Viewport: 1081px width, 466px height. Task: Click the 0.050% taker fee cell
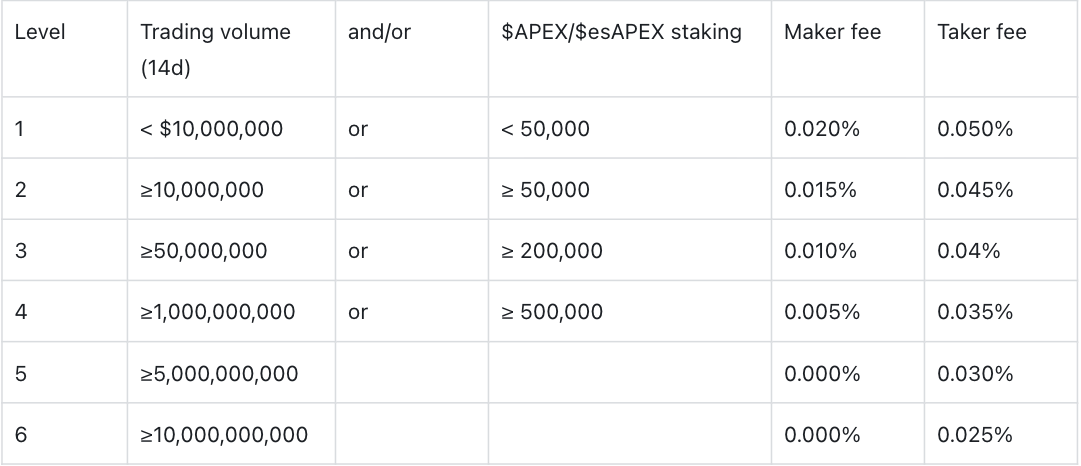(975, 129)
